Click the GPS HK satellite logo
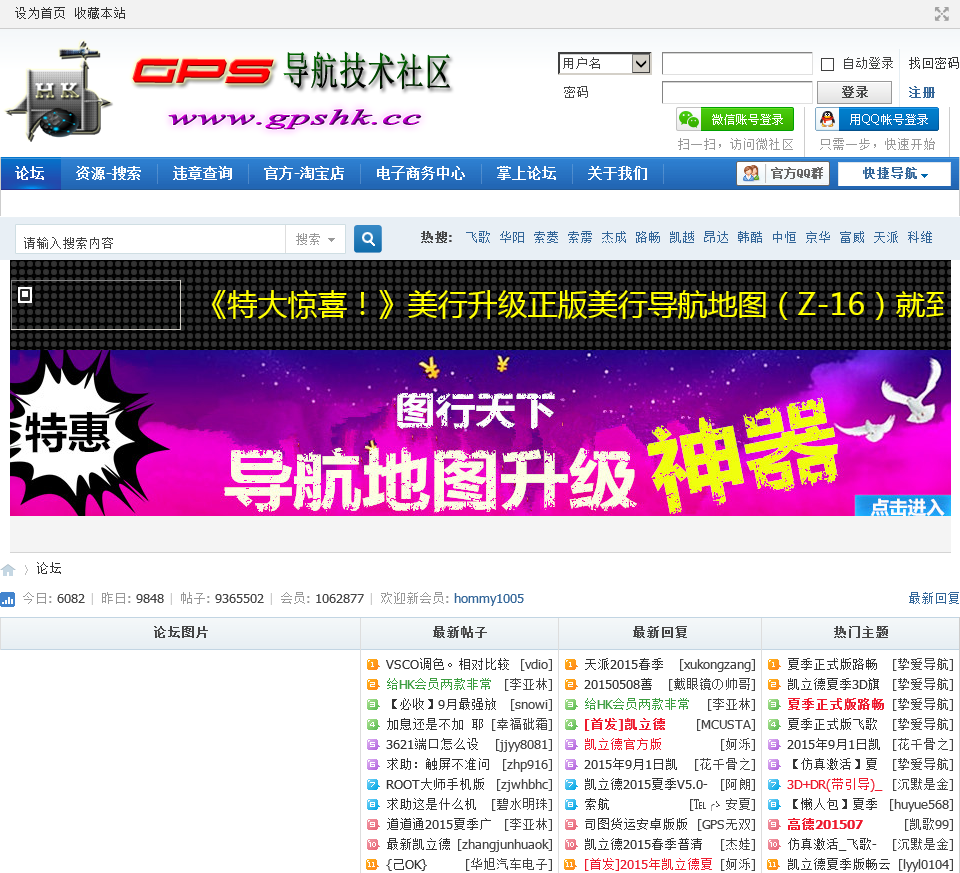Viewport: 960px width, 873px height. click(x=59, y=91)
